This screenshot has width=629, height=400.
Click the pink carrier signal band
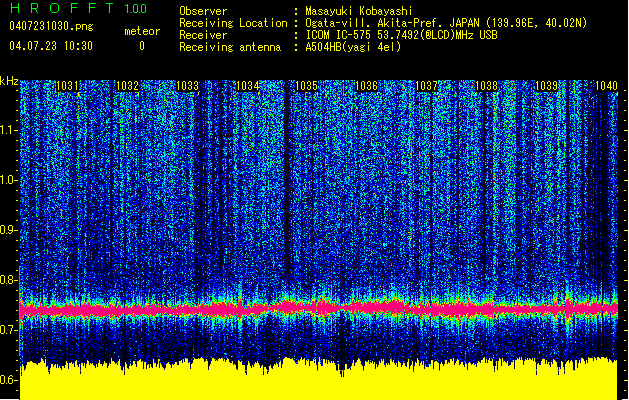click(320, 310)
